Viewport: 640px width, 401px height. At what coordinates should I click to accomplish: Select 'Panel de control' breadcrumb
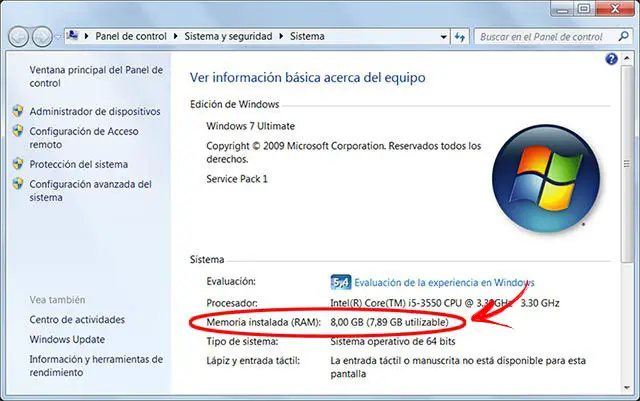coord(131,36)
